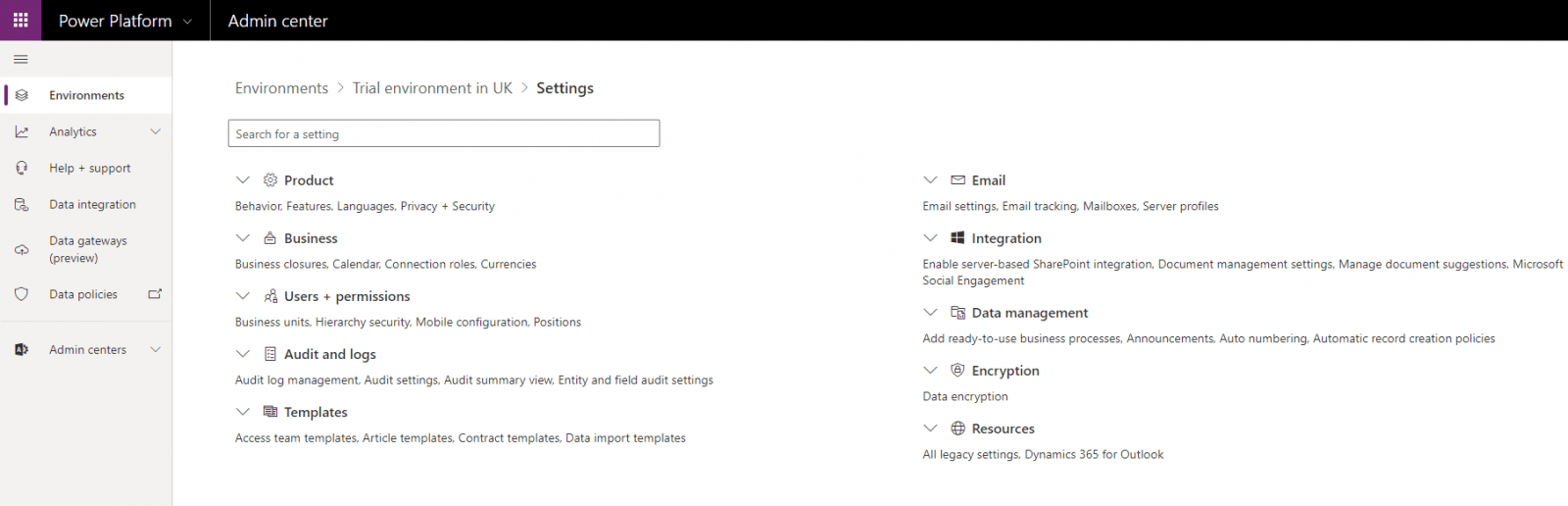Open Data import templates link
The width and height of the screenshot is (1568, 506).
pos(625,437)
